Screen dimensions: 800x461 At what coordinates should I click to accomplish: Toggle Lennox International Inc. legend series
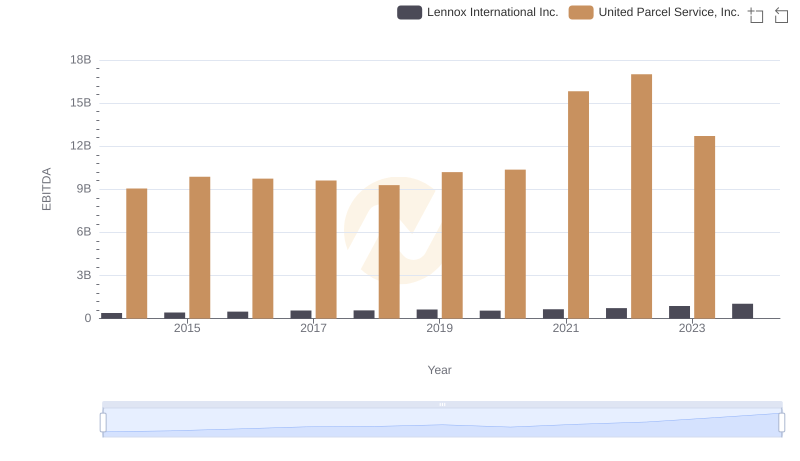pyautogui.click(x=478, y=12)
